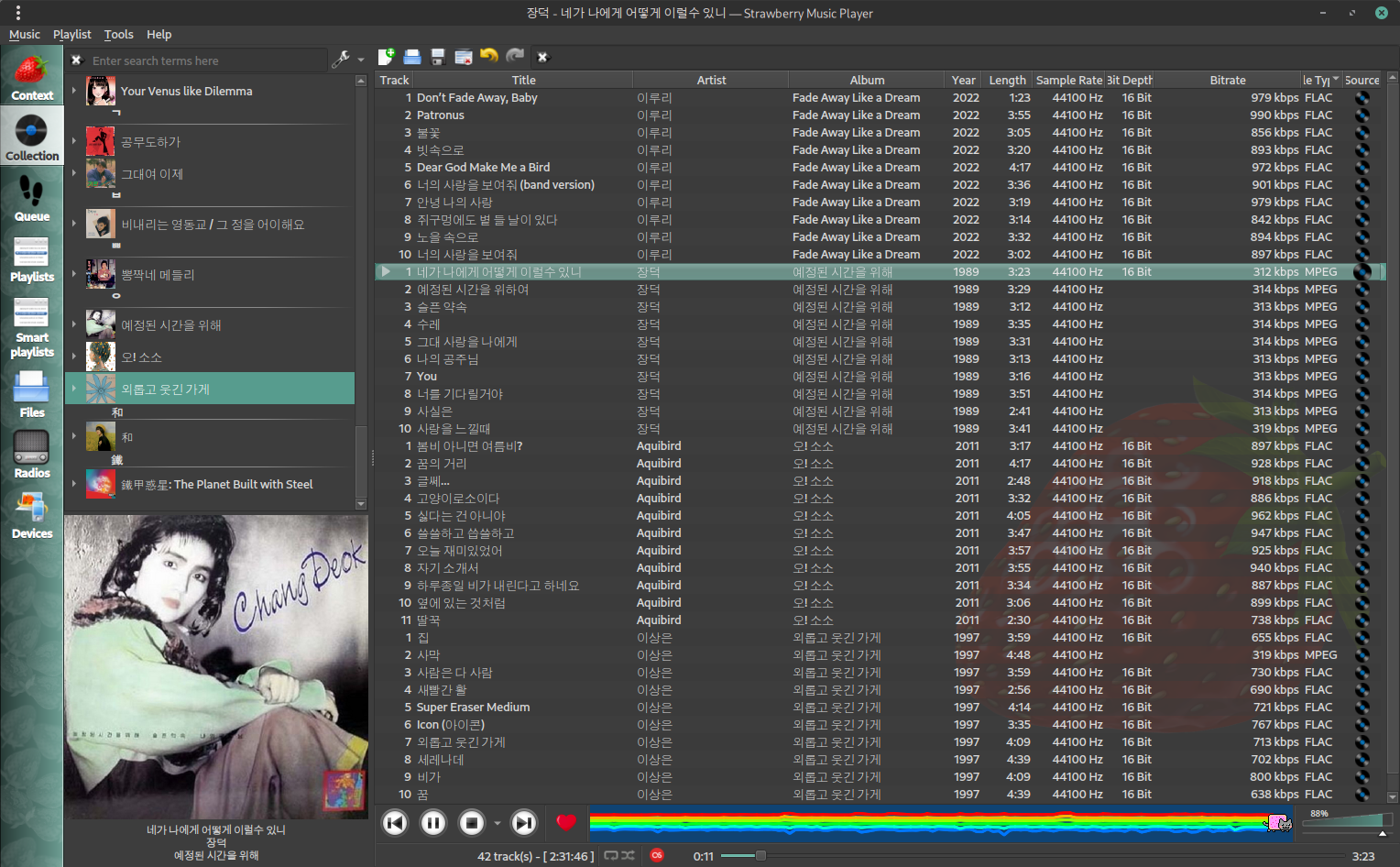Viewport: 1400px width, 867px height.
Task: Expand the 뽕짝네 메들리 album
Action: (x=74, y=274)
